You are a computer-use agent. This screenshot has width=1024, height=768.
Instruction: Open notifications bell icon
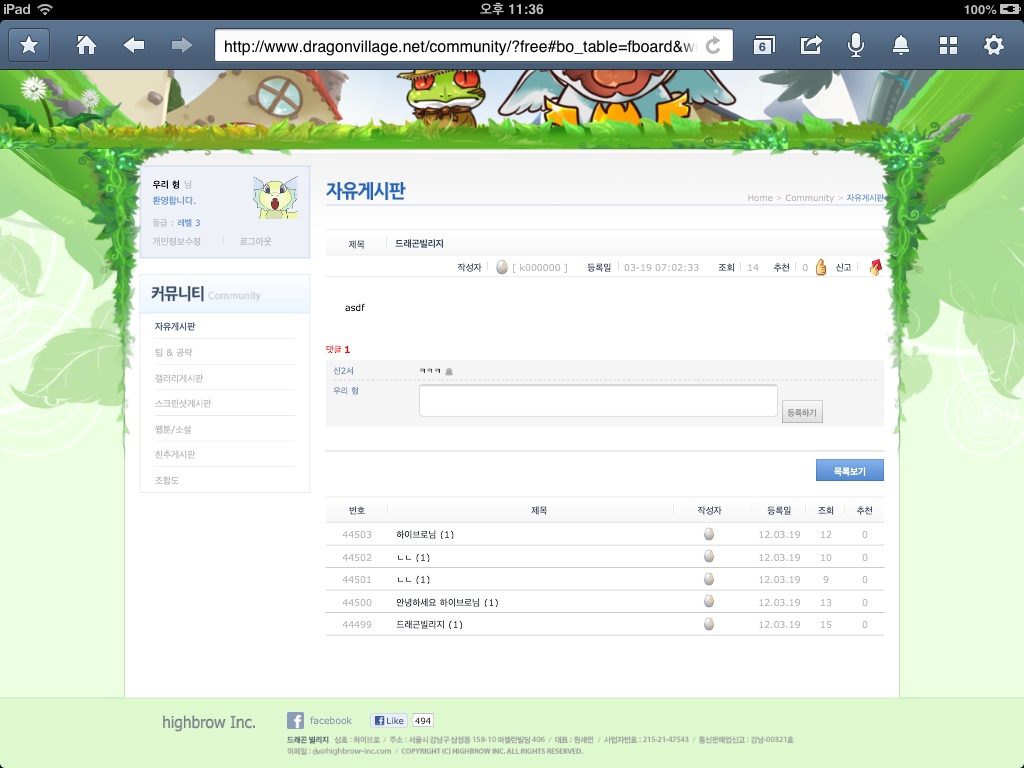tap(901, 45)
